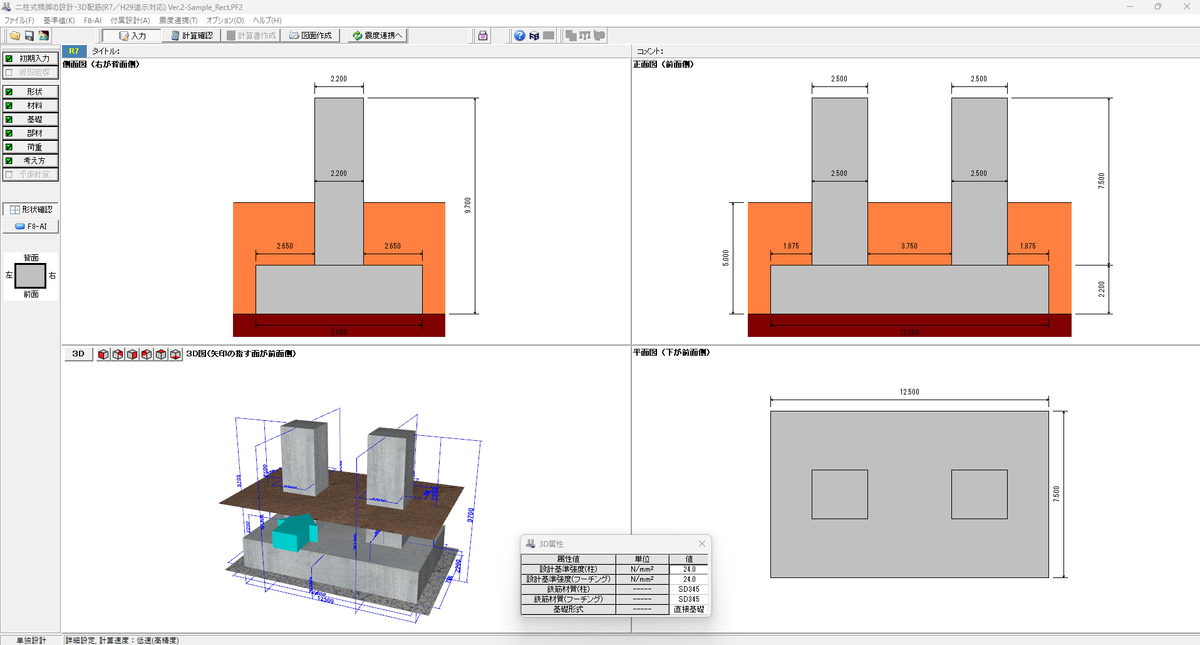1200x645 pixels.
Task: Click the dark blue book icon beside the question mark
Action: point(535,36)
